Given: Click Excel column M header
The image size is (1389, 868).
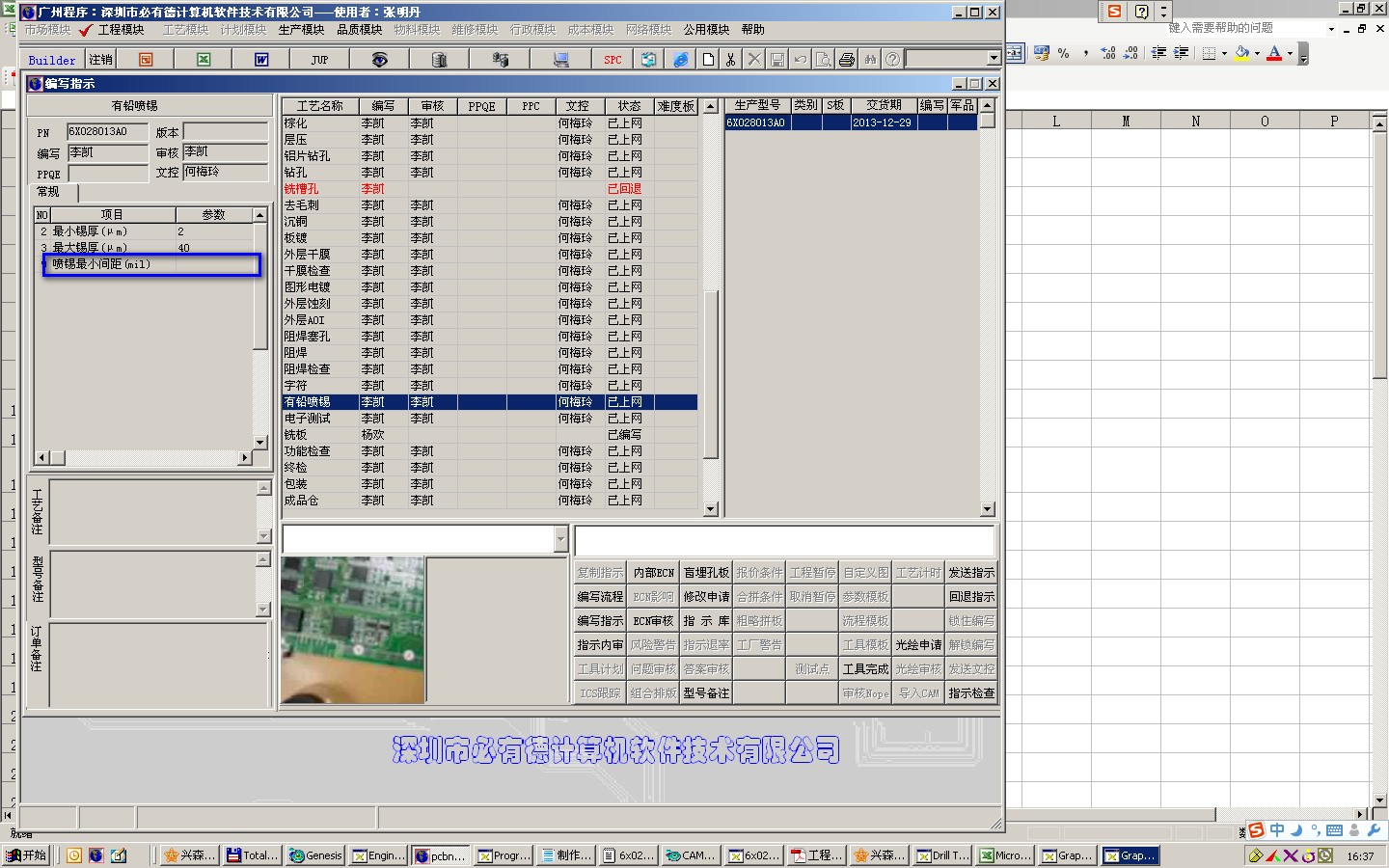Looking at the screenshot, I should (1126, 122).
